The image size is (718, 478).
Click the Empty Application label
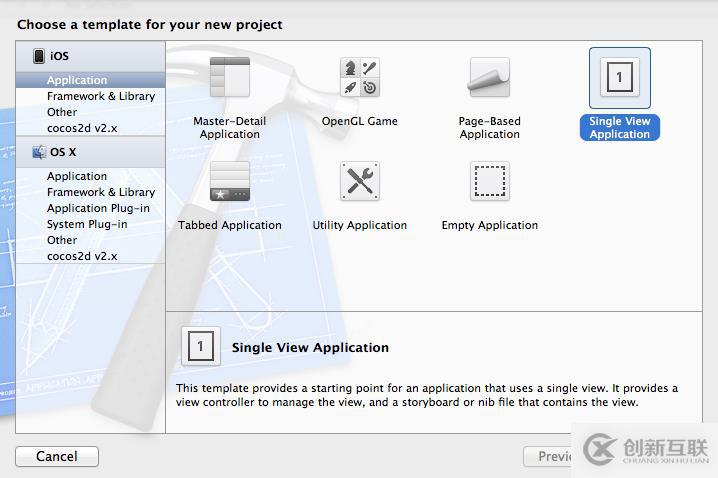coord(490,225)
